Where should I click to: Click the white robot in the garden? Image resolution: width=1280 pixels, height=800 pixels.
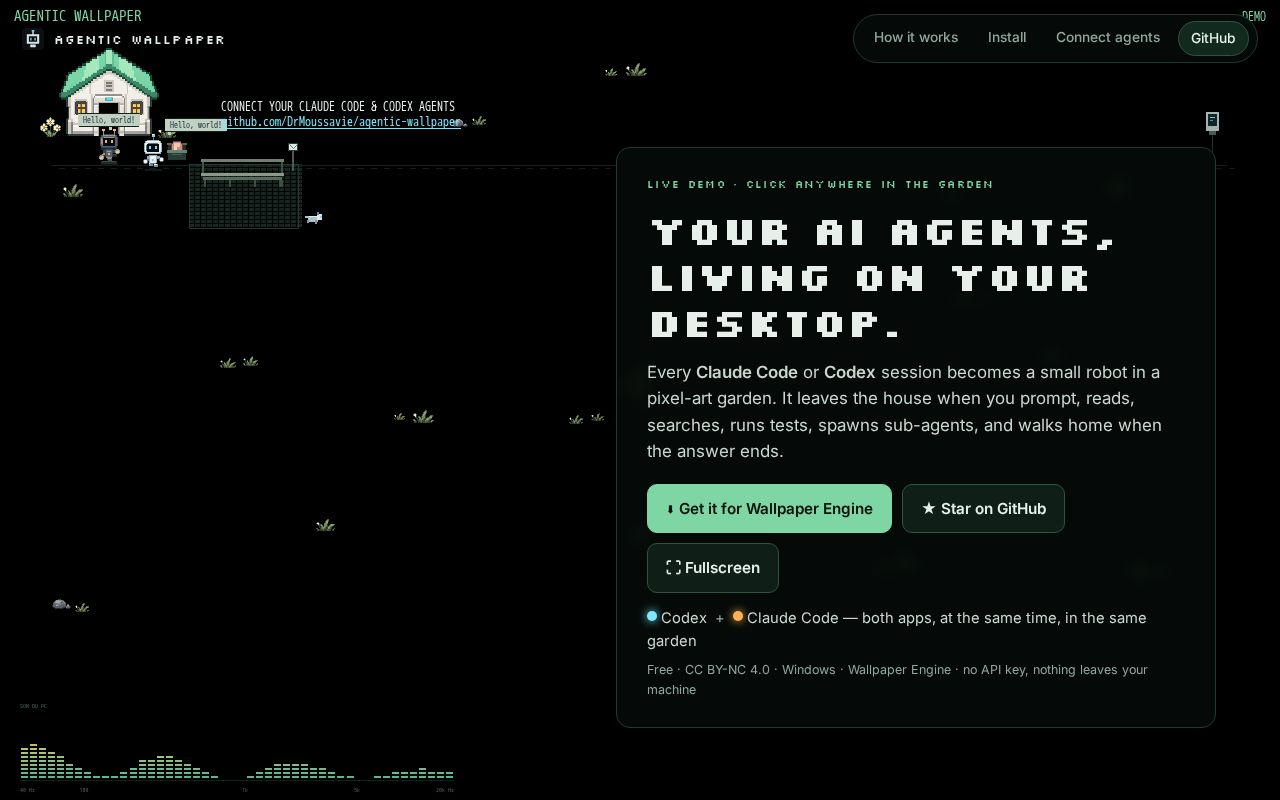153,152
